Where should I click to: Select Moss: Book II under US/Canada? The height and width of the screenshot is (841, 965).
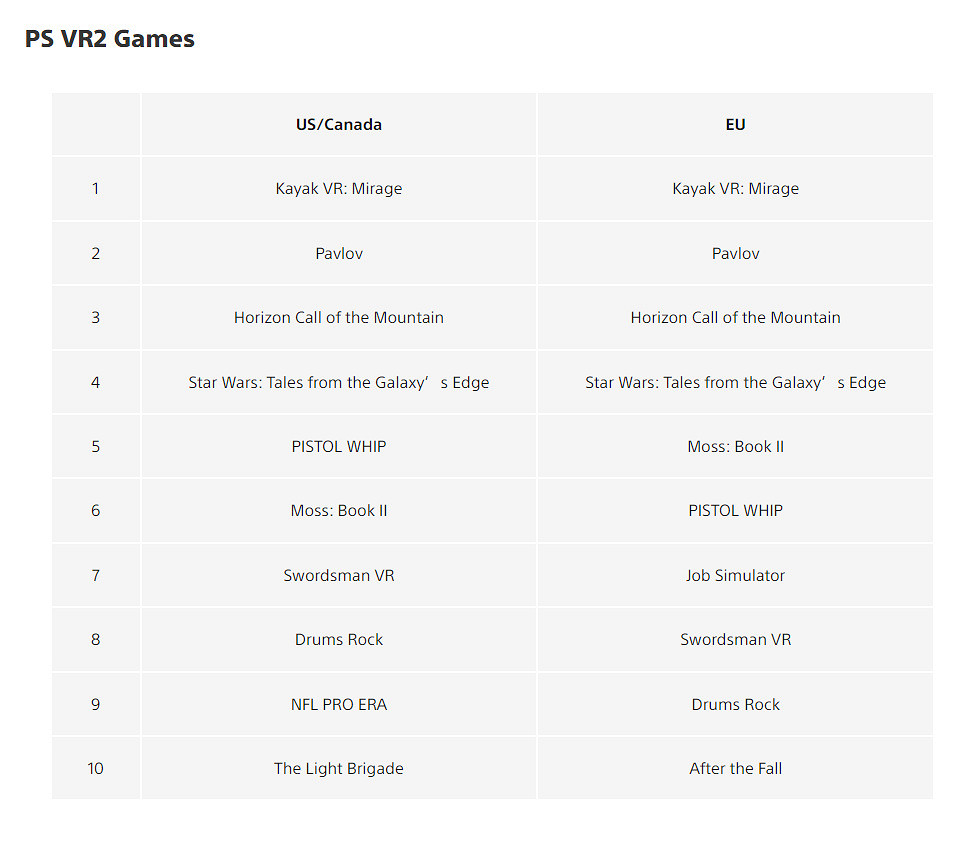pos(338,511)
